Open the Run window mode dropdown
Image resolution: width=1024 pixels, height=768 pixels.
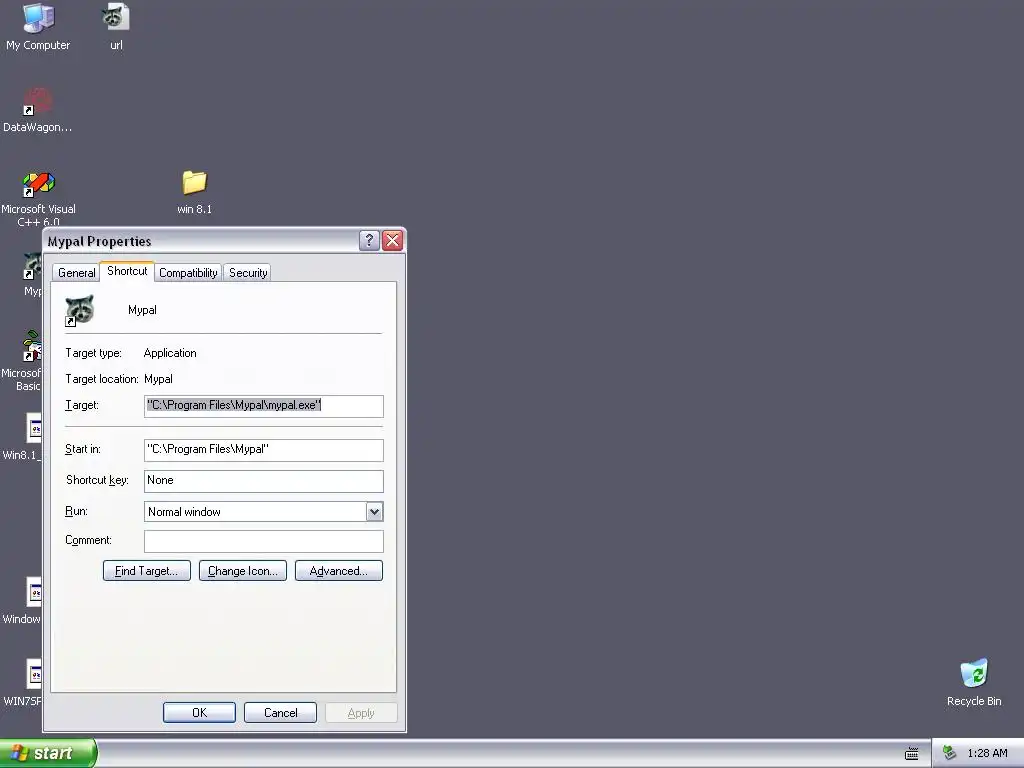pyautogui.click(x=374, y=512)
